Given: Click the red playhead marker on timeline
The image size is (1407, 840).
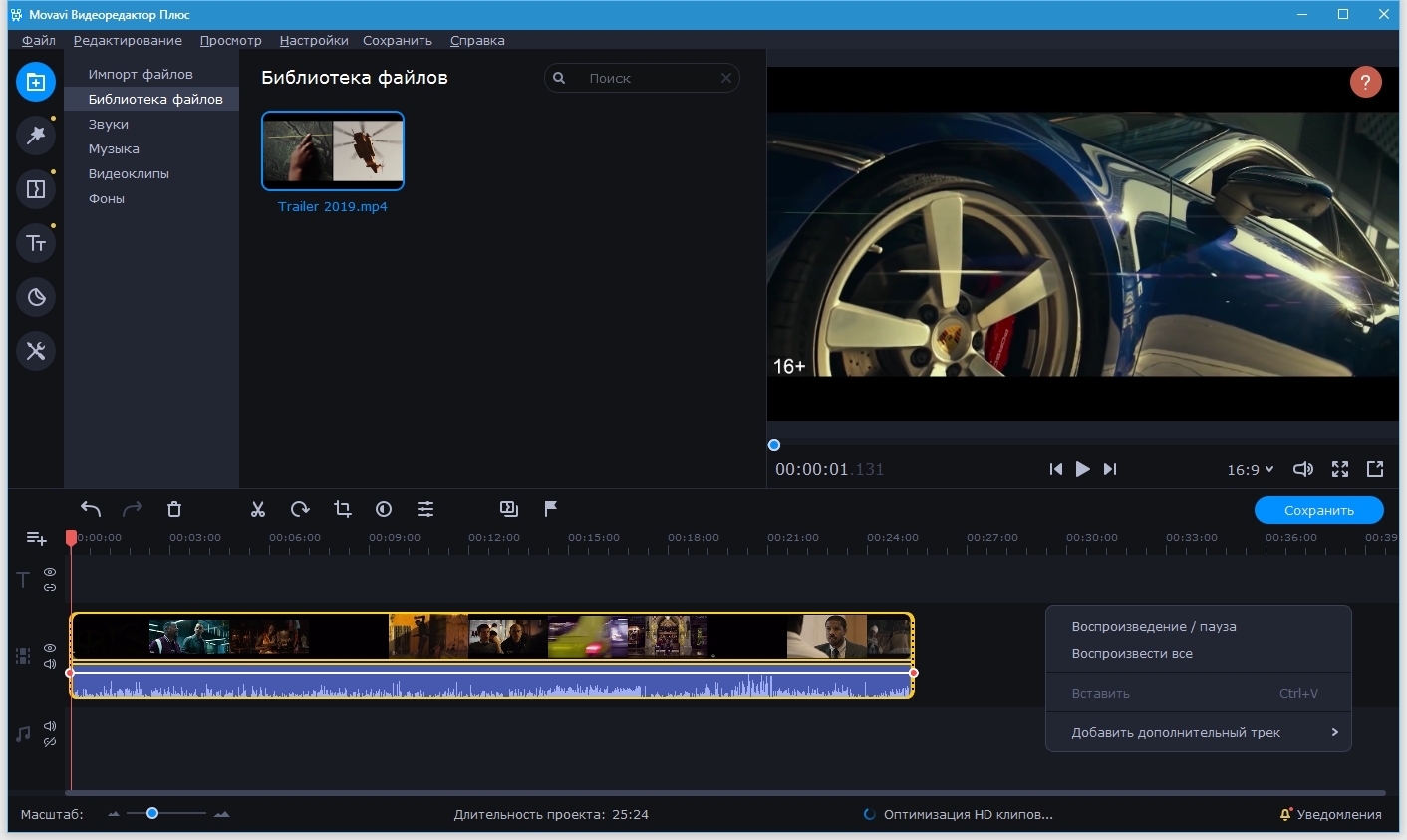Looking at the screenshot, I should pyautogui.click(x=71, y=537).
